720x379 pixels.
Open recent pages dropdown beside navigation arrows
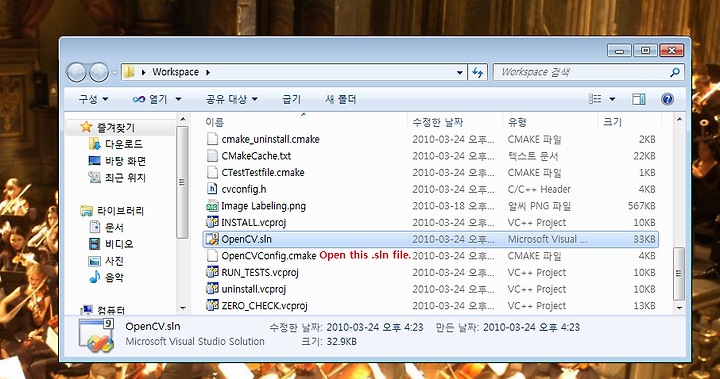click(x=114, y=73)
